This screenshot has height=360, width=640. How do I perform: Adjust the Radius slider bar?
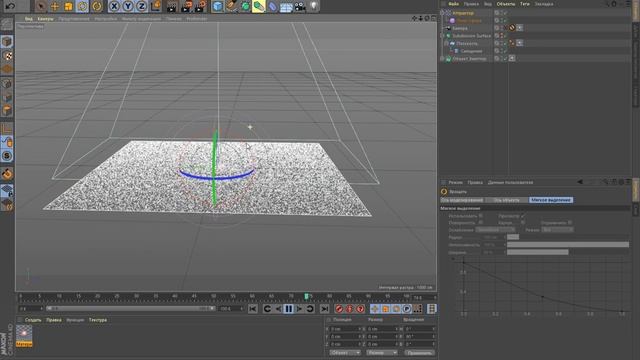tap(568, 237)
